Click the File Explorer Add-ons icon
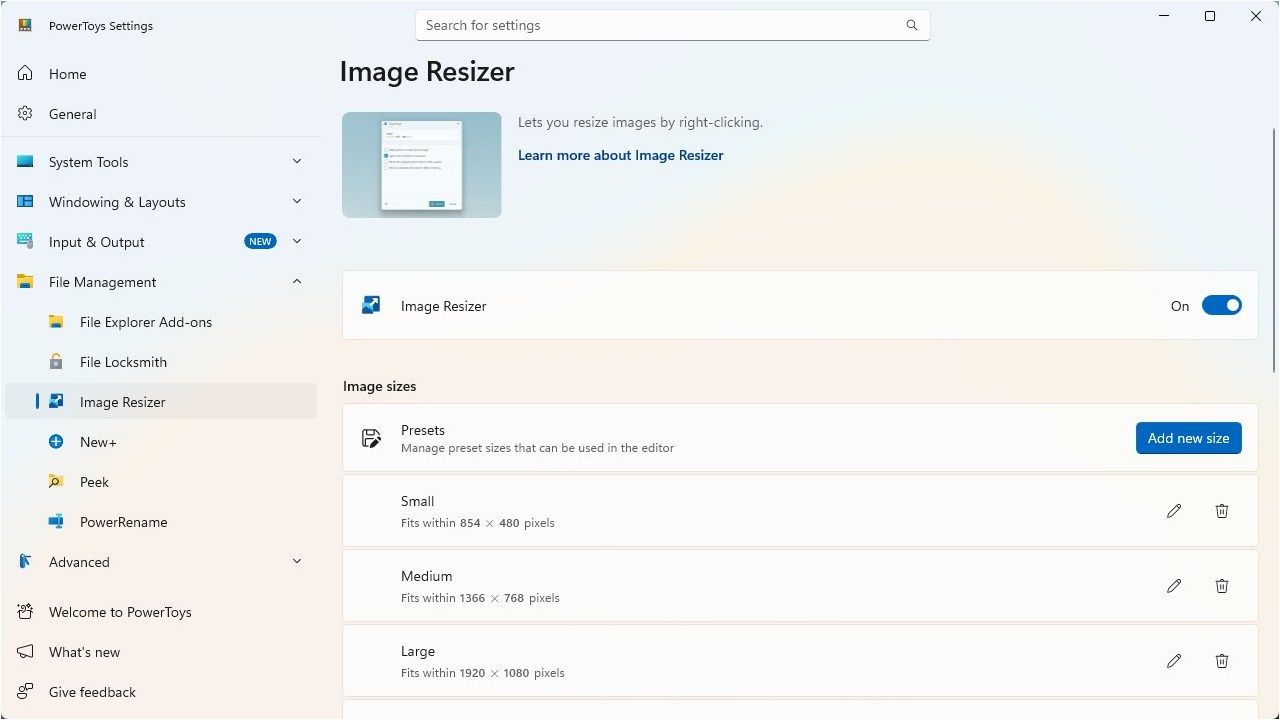Viewport: 1280px width, 720px height. (56, 322)
